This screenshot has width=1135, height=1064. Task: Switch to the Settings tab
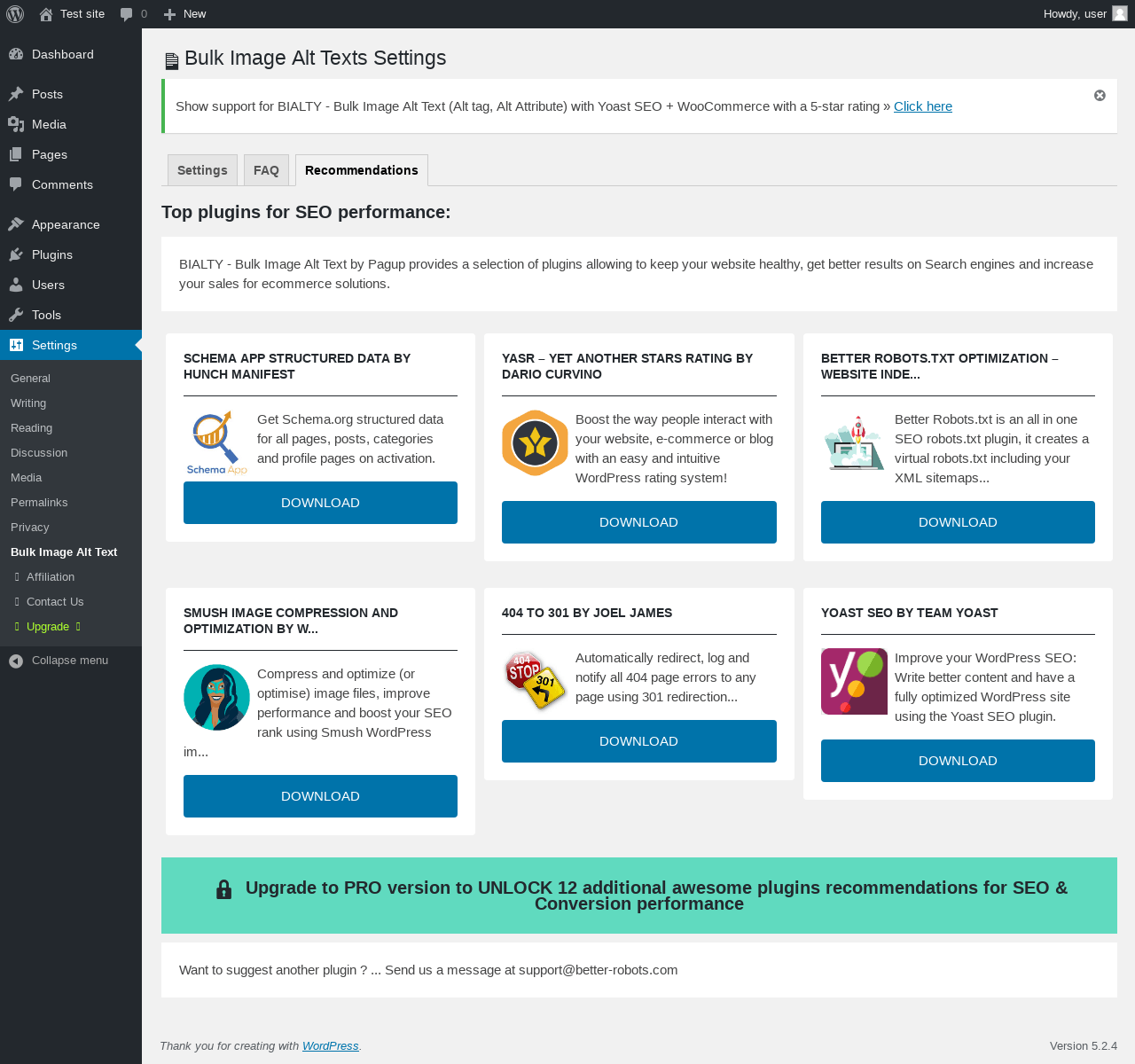click(x=202, y=170)
